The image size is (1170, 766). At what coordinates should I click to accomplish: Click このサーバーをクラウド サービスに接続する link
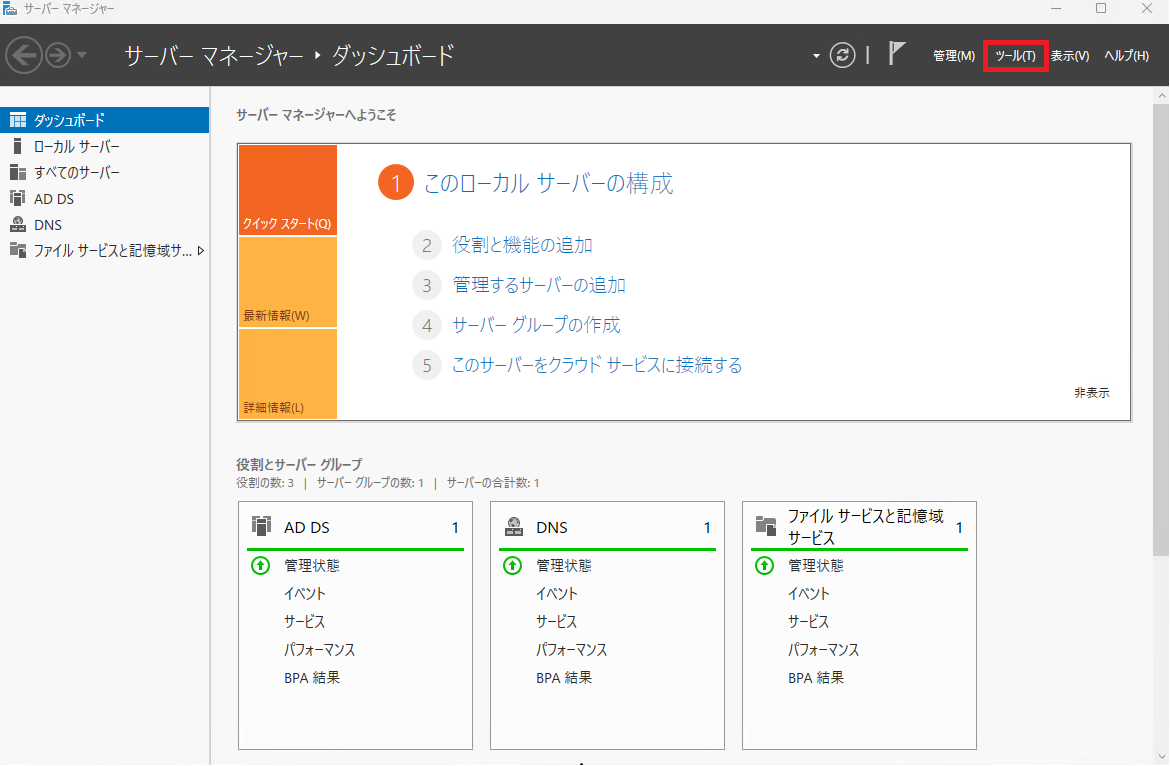[597, 365]
